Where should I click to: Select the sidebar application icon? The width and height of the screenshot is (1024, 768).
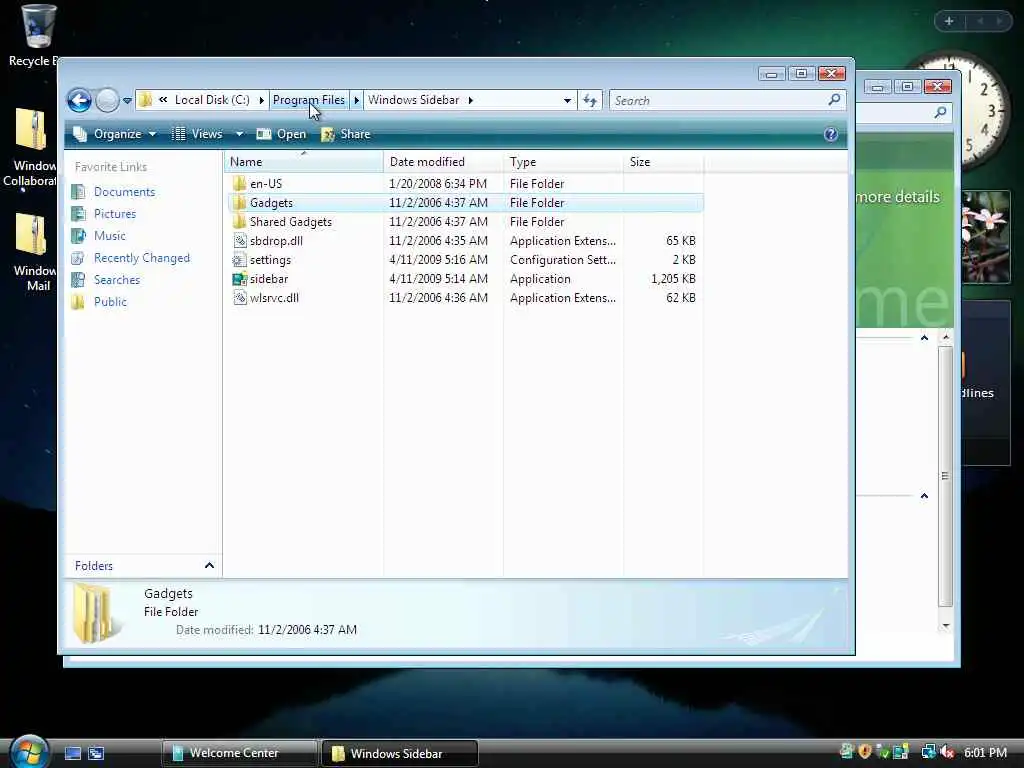click(x=240, y=279)
